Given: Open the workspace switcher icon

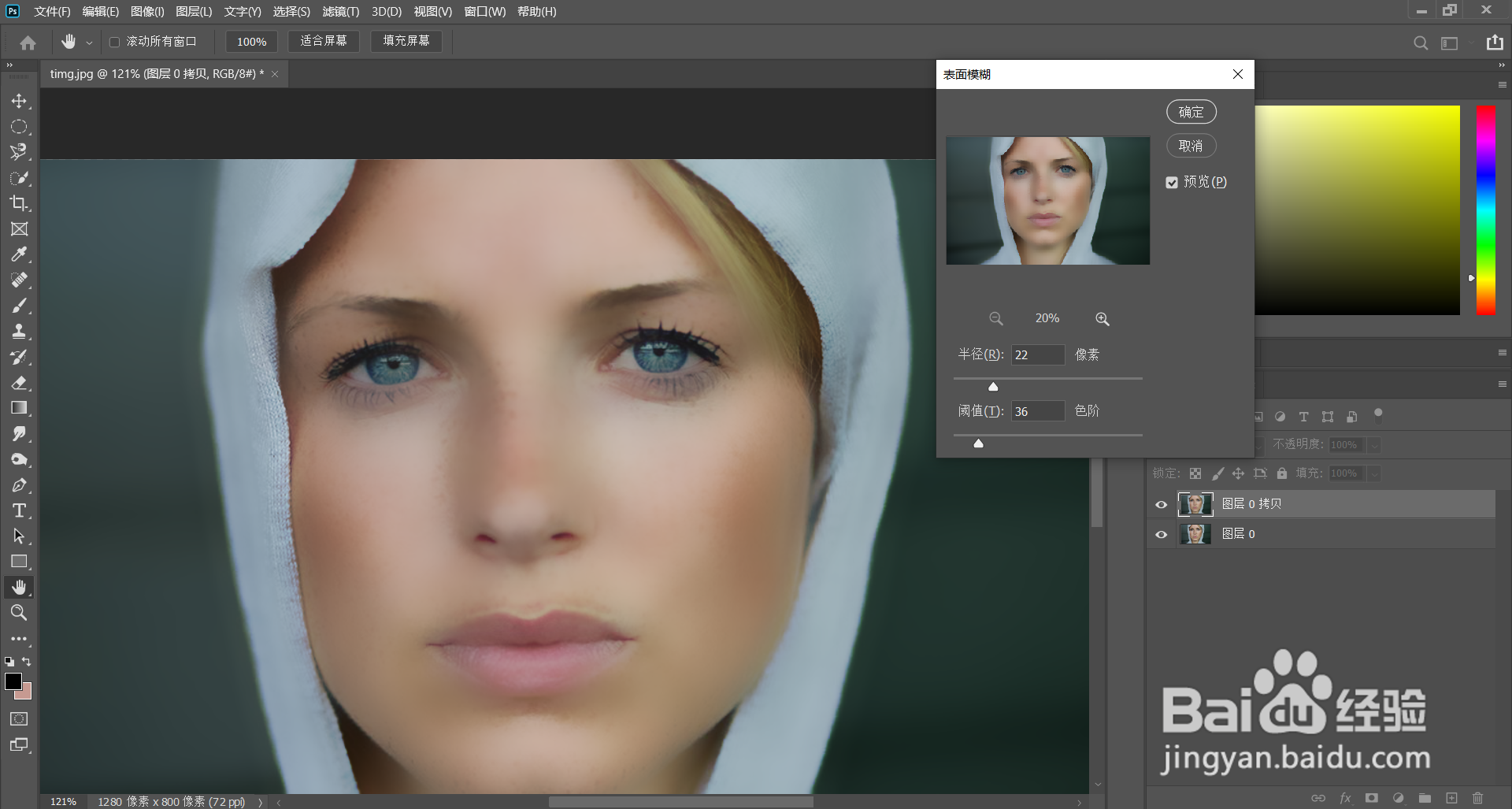Looking at the screenshot, I should [x=1450, y=43].
